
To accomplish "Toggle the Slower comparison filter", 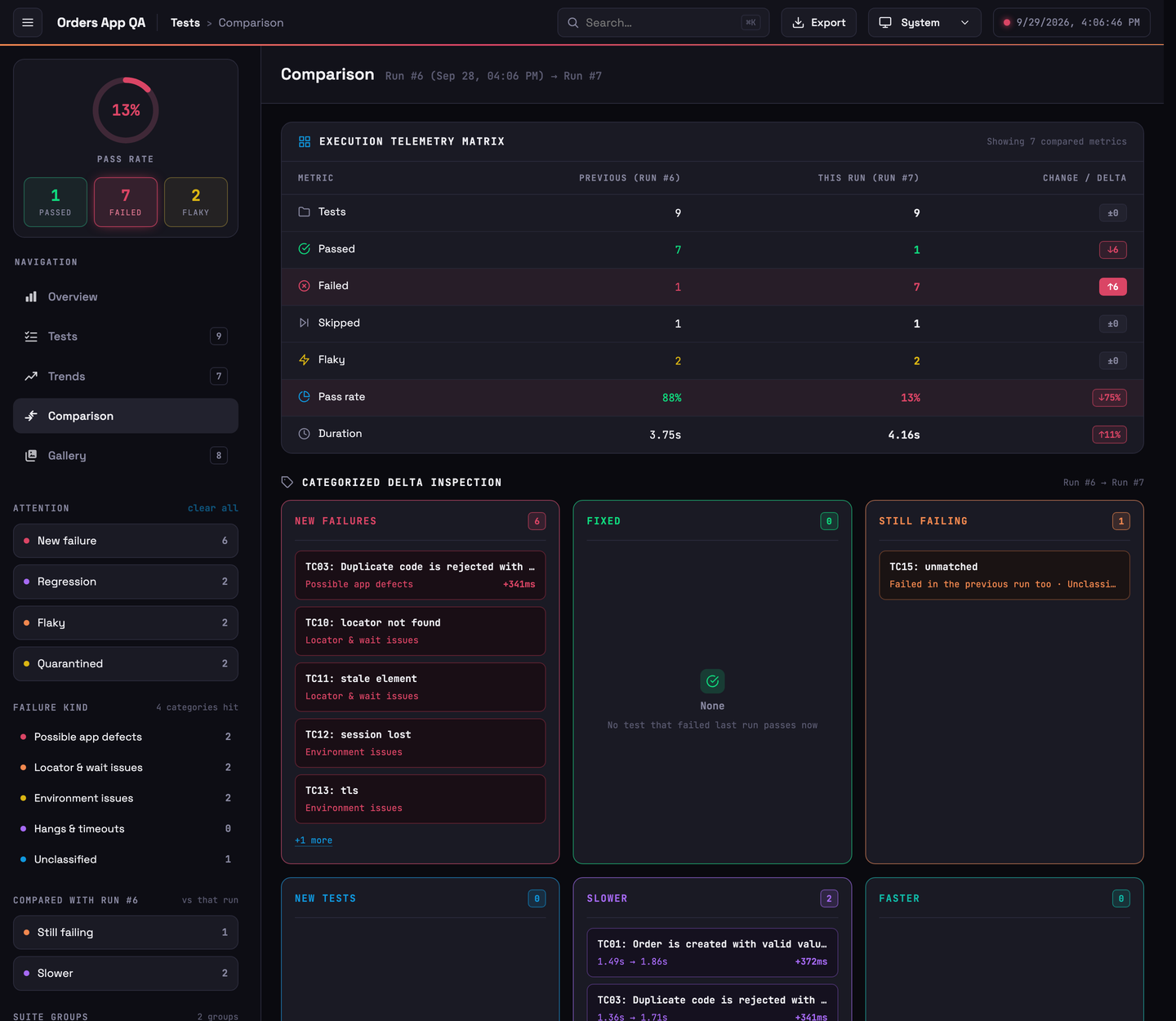I will pyautogui.click(x=126, y=974).
